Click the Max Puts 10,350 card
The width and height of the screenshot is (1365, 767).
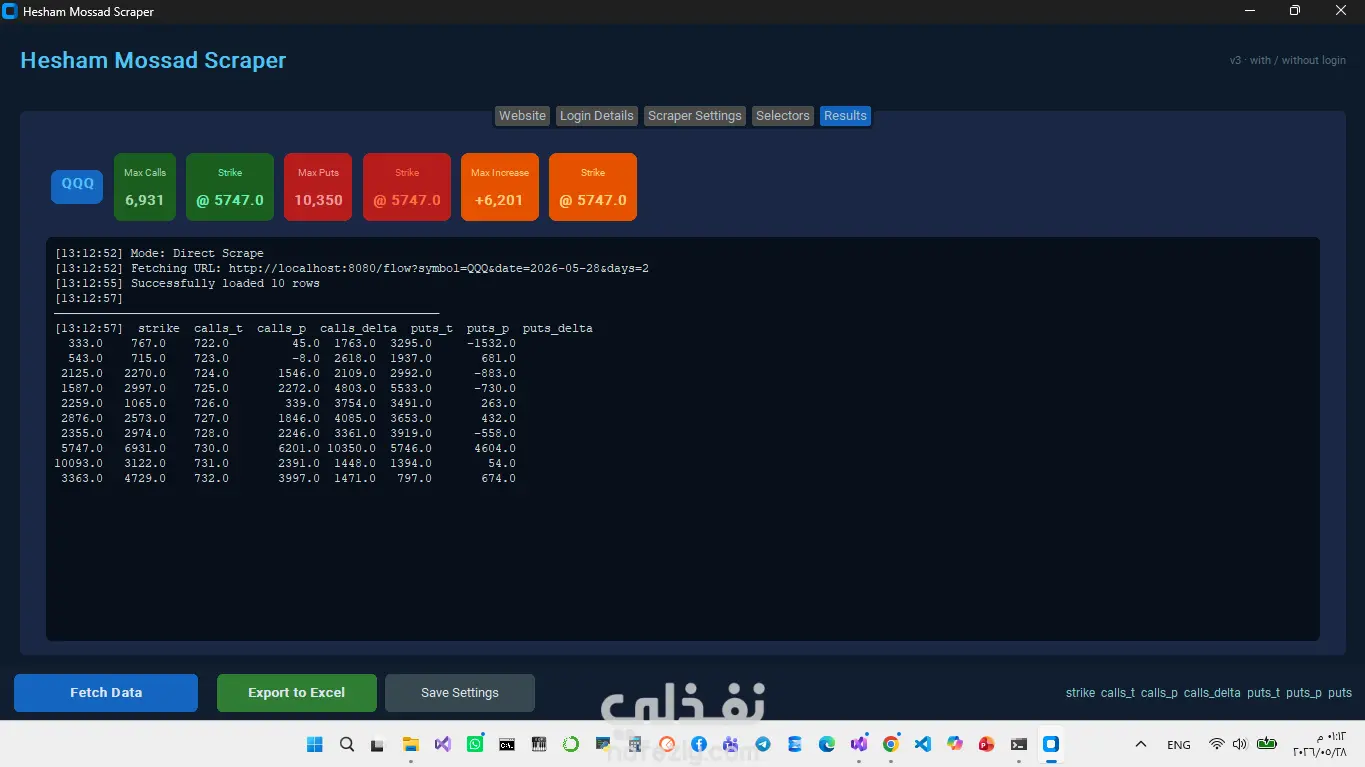(318, 187)
